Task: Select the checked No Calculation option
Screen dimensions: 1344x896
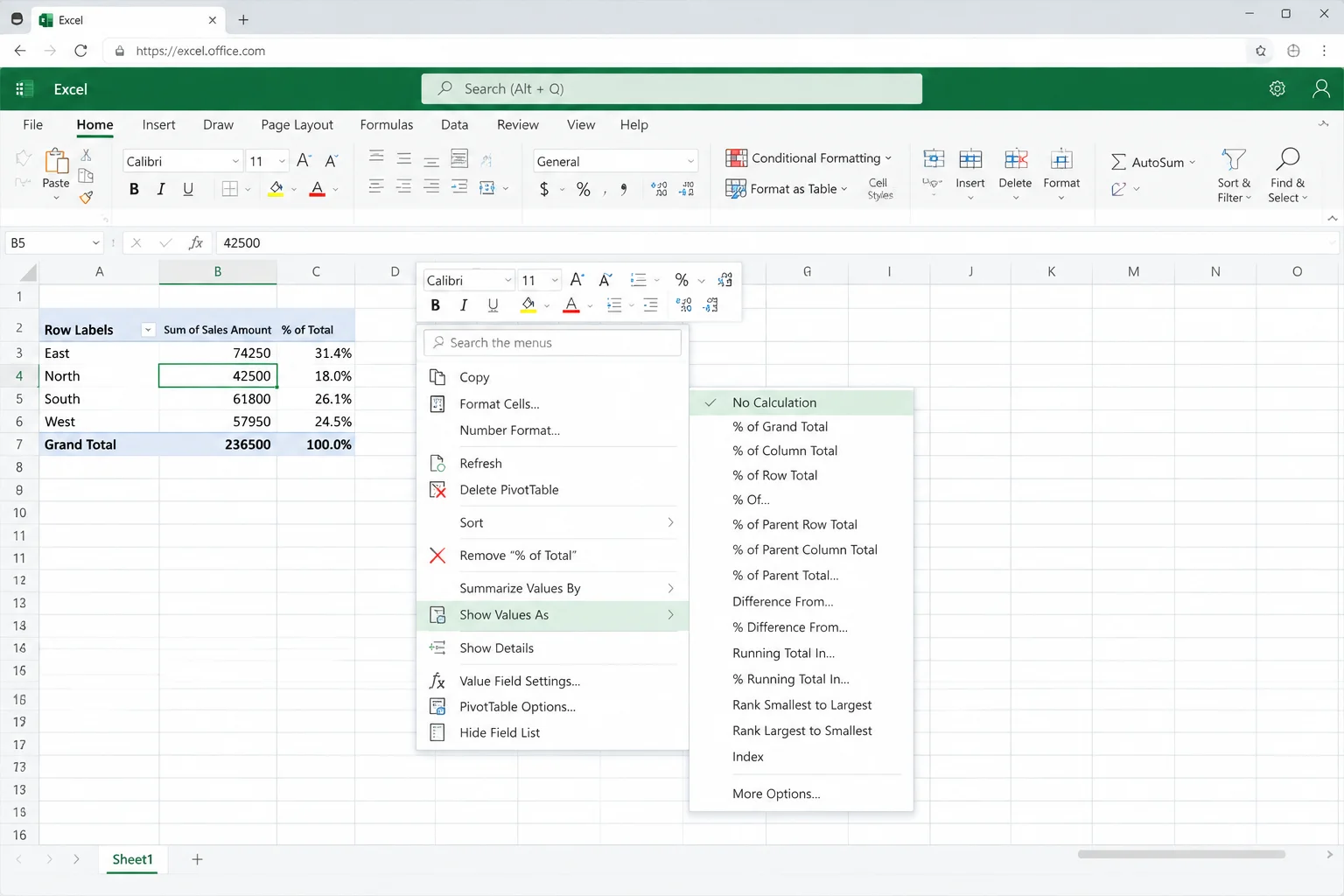Action: tap(801, 402)
